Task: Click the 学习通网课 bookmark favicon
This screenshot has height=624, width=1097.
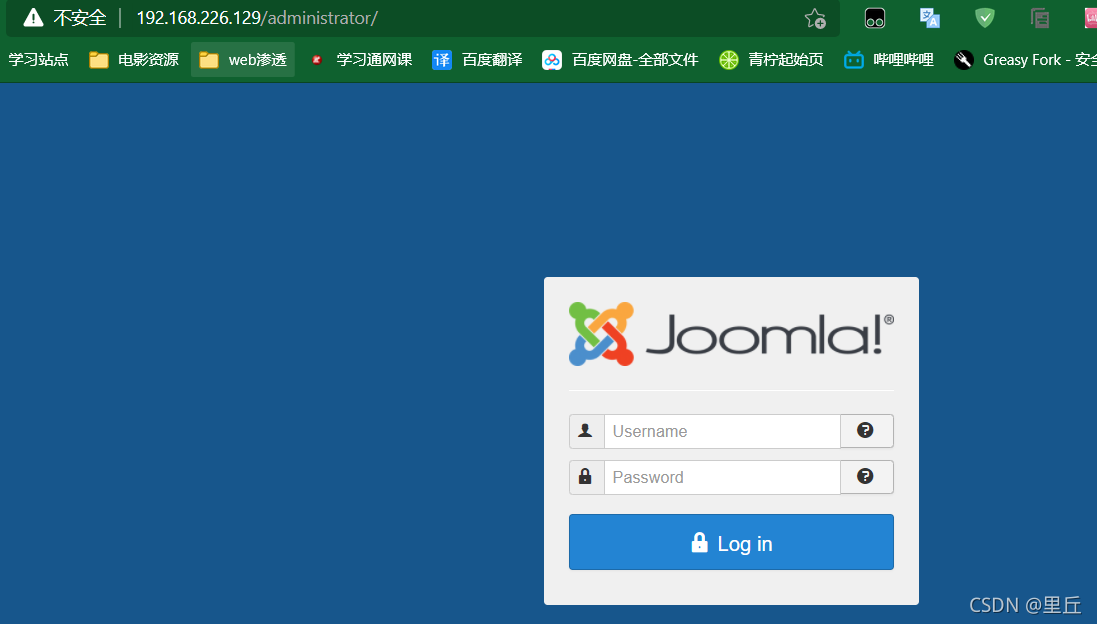Action: 317,60
